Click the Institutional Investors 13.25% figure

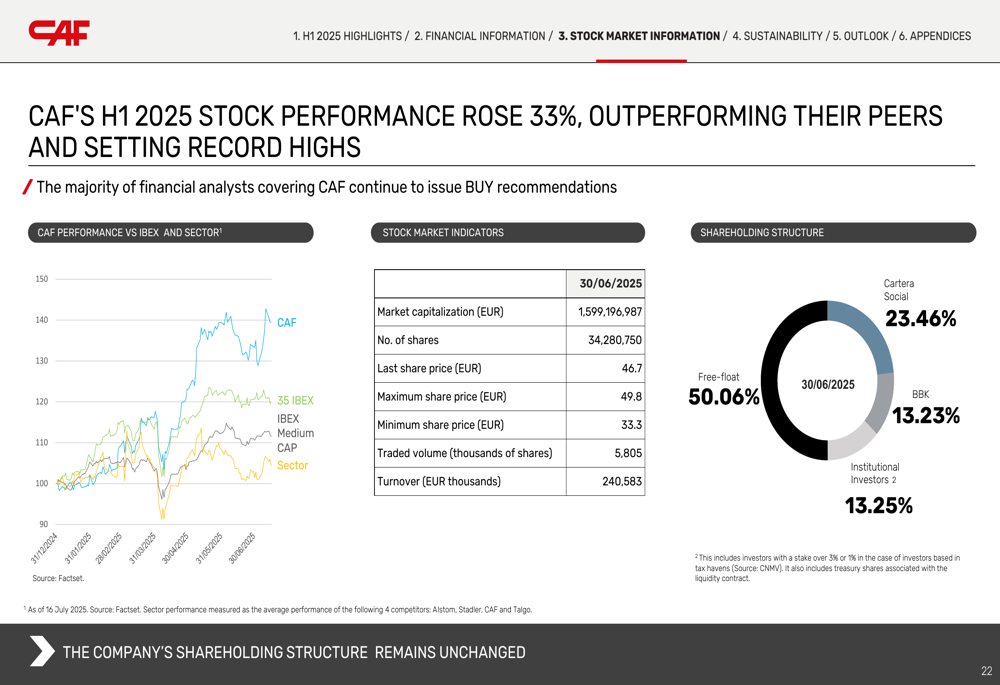878,506
